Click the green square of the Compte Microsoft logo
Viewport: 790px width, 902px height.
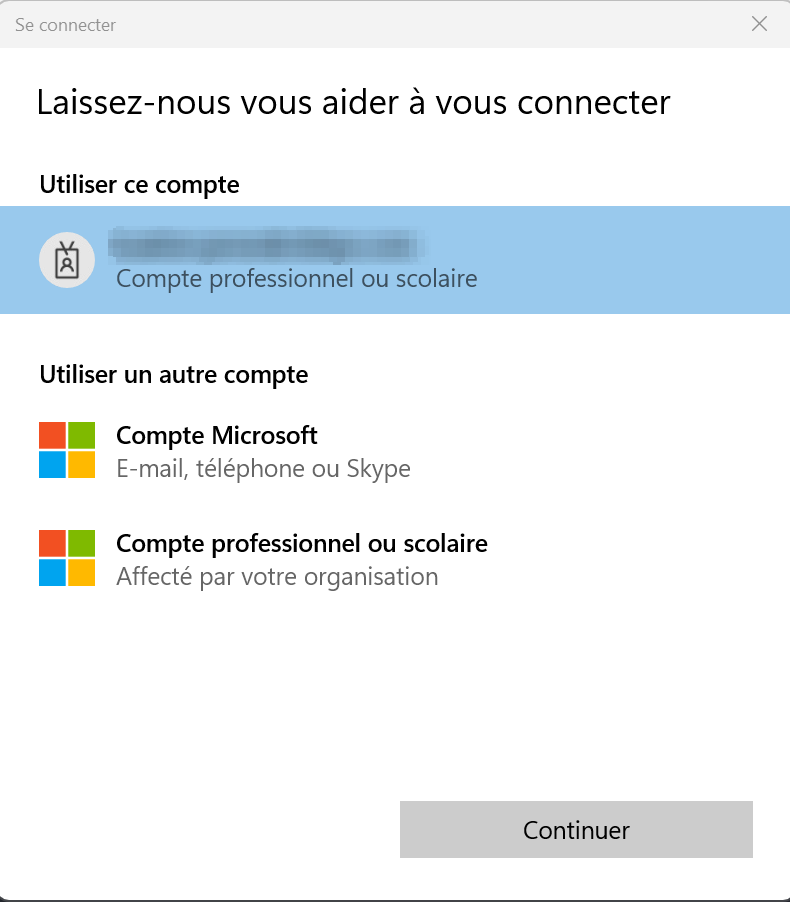point(82,435)
